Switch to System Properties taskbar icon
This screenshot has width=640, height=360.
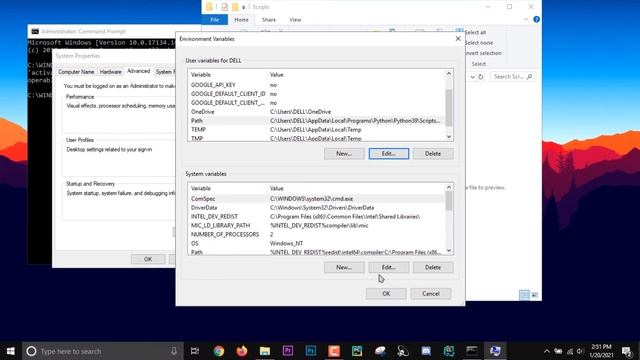coord(495,351)
